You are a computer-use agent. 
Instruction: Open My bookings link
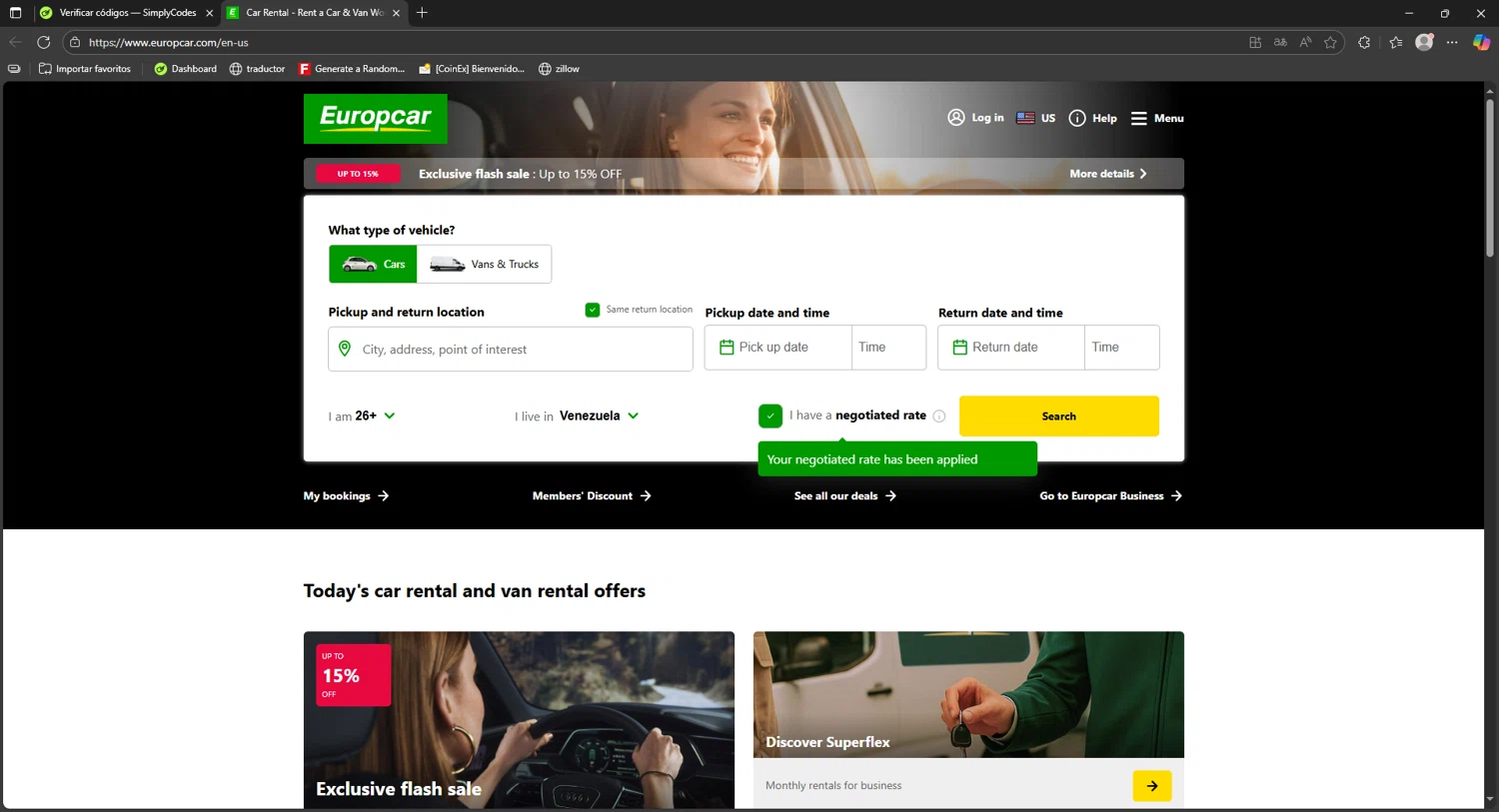click(x=346, y=495)
